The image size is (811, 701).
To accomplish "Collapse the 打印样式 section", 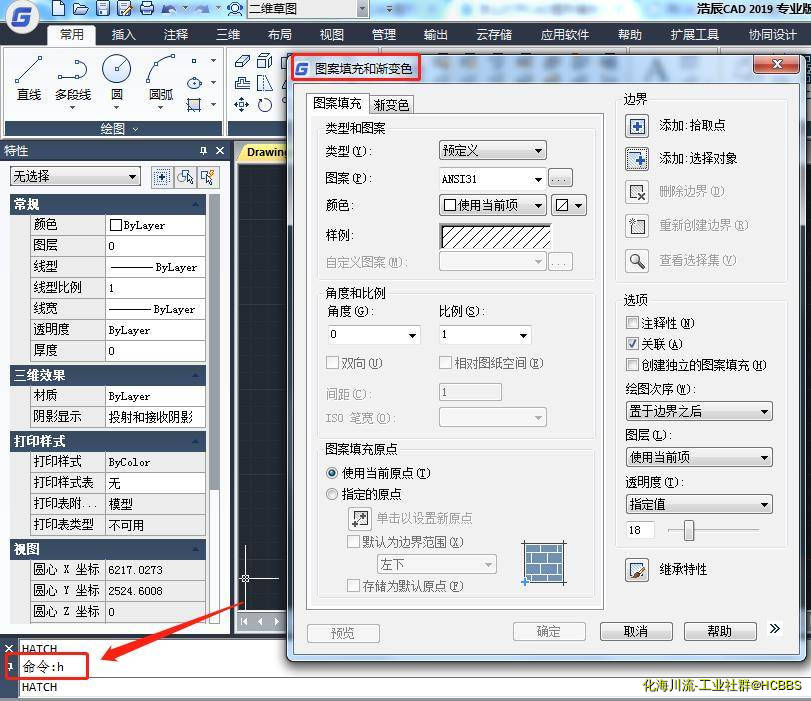I will click(196, 441).
